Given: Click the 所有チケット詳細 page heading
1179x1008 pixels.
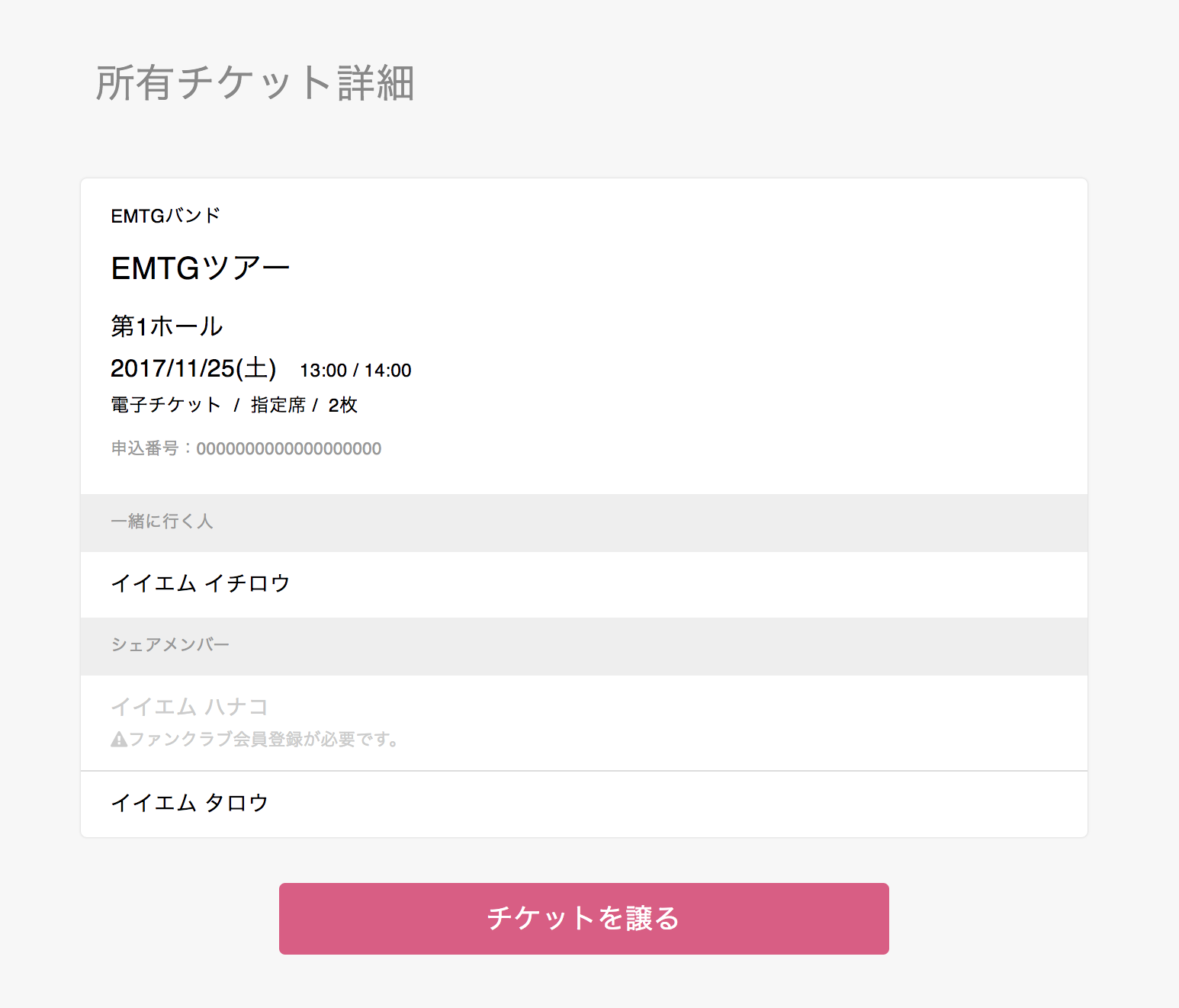Looking at the screenshot, I should coord(255,82).
